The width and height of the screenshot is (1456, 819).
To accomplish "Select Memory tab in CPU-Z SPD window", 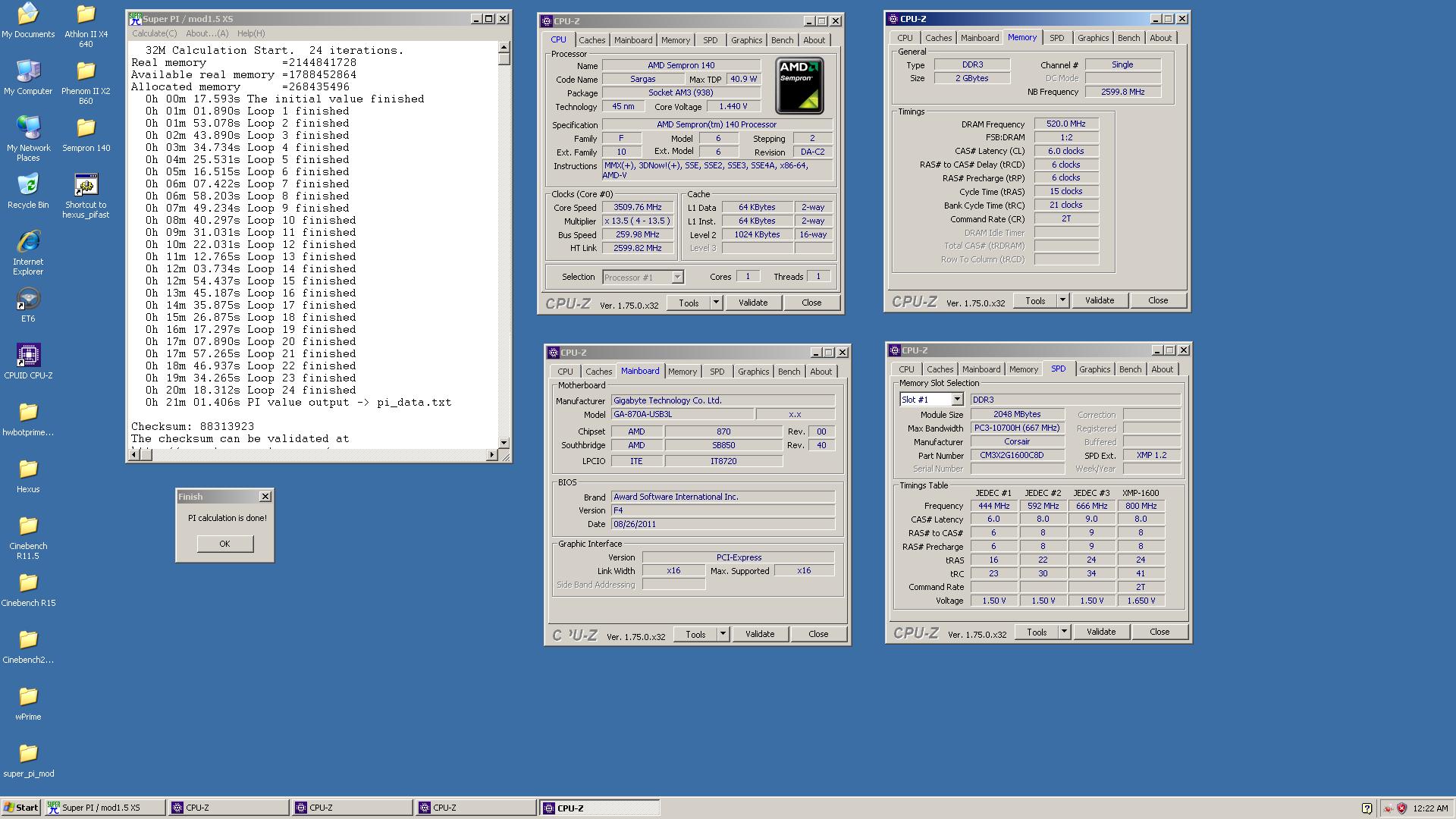I will pyautogui.click(x=1023, y=369).
